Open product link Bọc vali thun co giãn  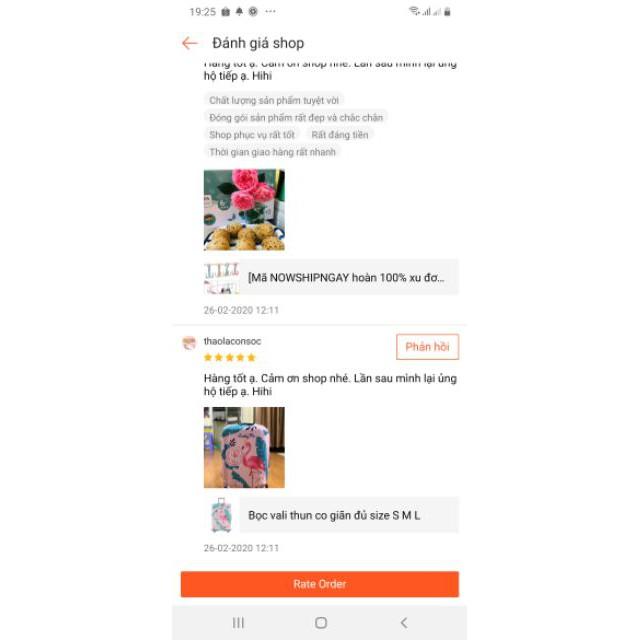(331, 515)
